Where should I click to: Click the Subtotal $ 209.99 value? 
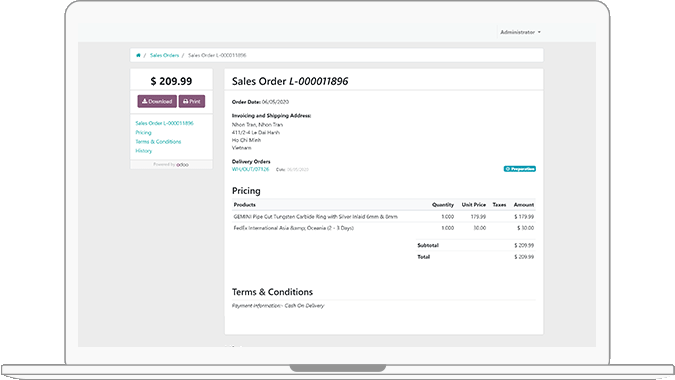[x=524, y=245]
